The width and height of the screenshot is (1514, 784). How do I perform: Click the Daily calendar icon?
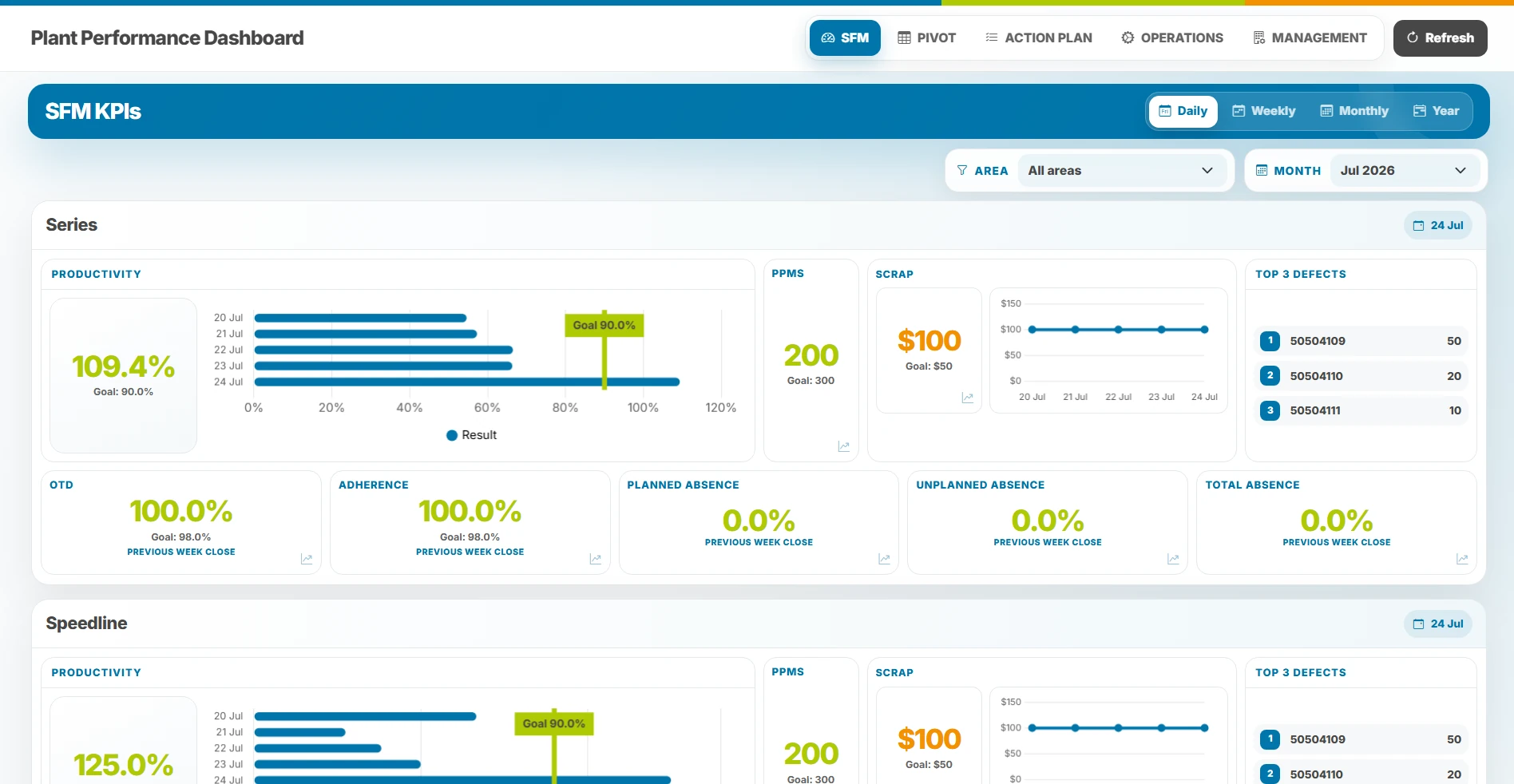[1165, 111]
